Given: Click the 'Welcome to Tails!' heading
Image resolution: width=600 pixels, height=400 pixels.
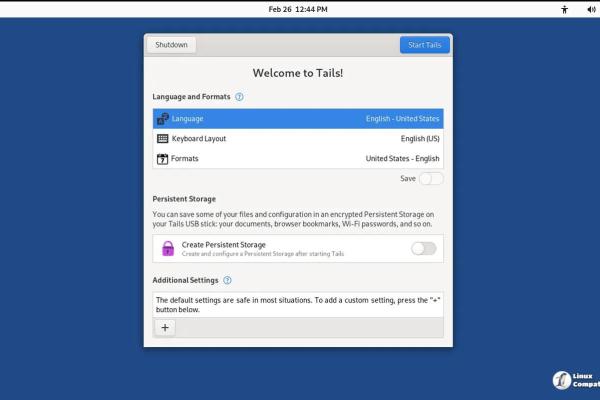Looking at the screenshot, I should coord(298,73).
